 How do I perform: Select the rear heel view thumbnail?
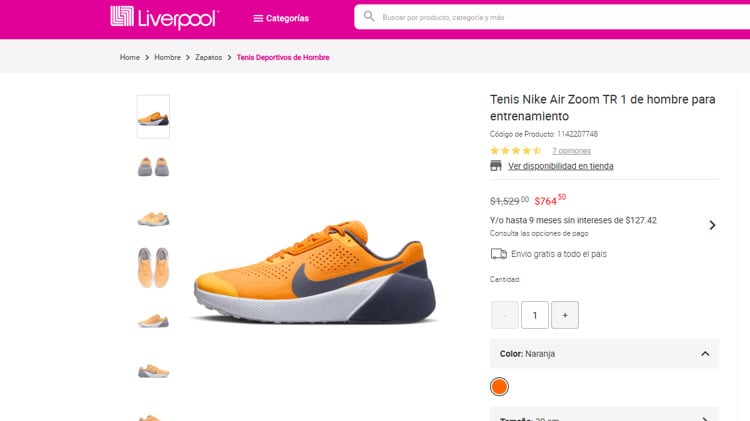click(154, 166)
